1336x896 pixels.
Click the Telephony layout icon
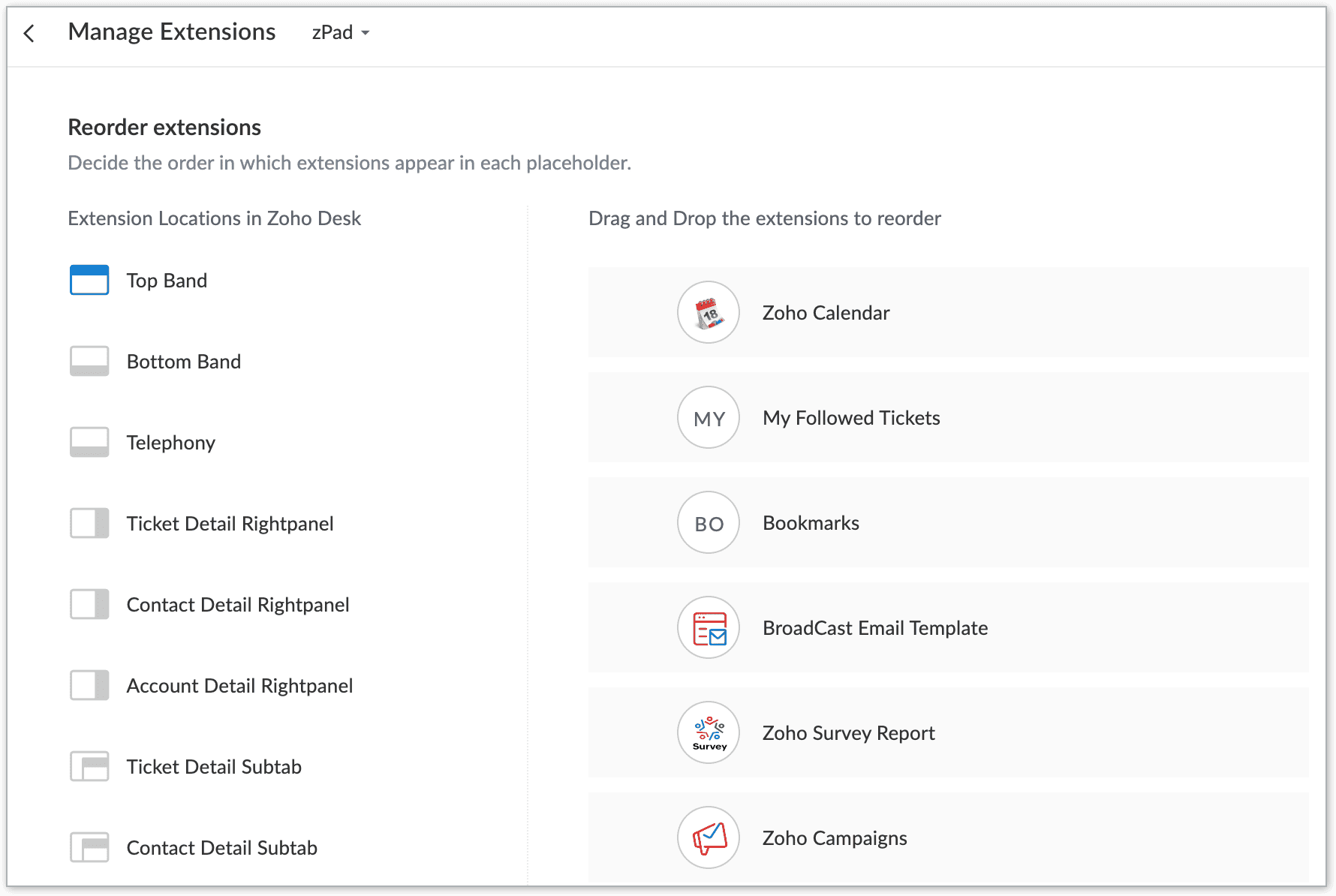89,442
